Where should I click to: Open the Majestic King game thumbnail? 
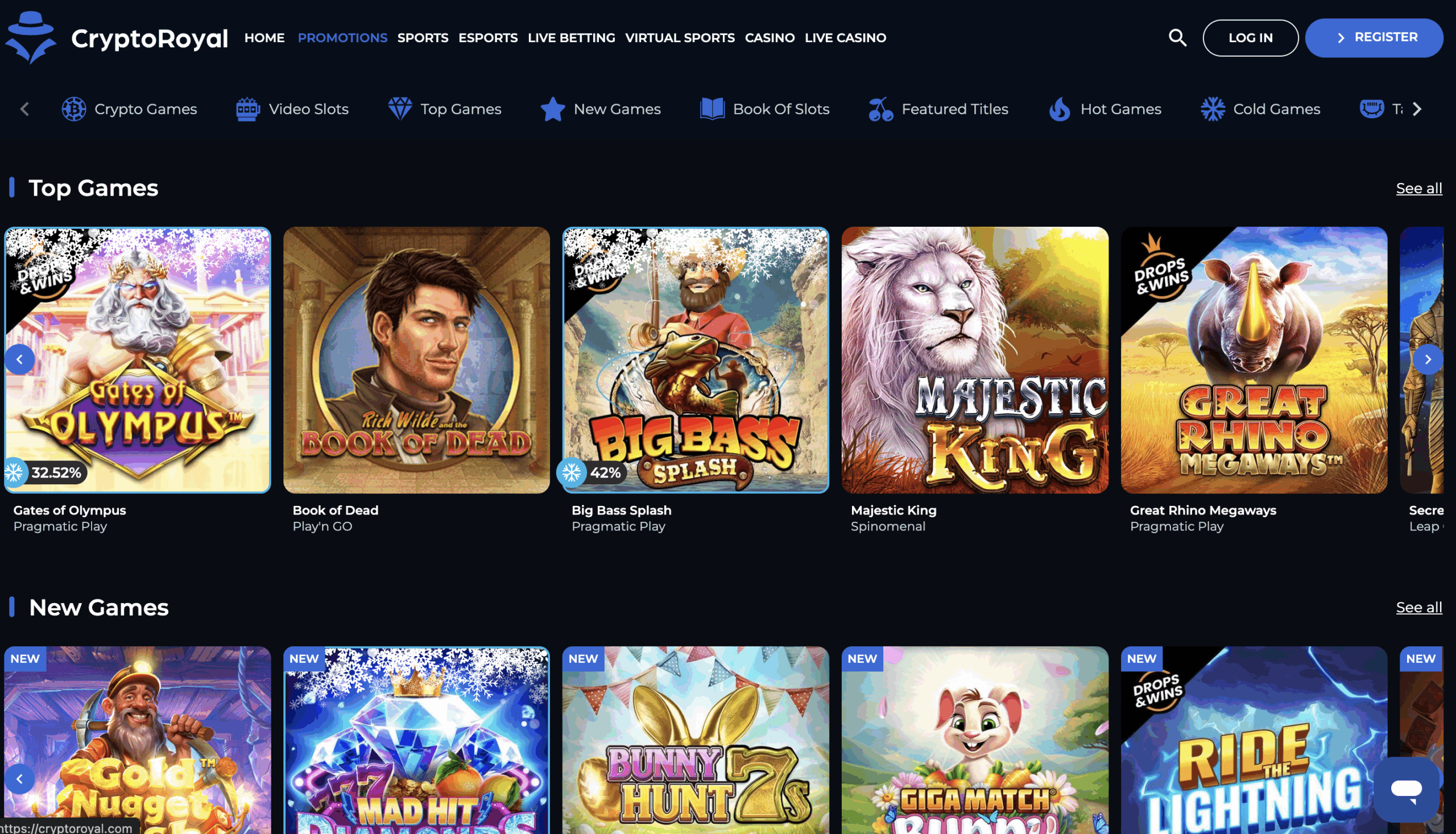click(x=975, y=360)
